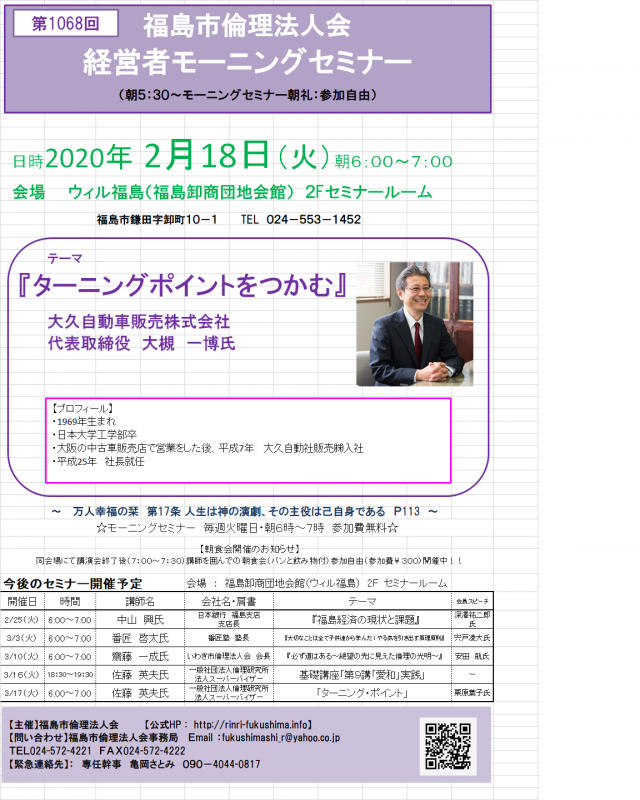Select the company name 大久自動車販売株式会社
640x800 pixels.
(x=139, y=322)
